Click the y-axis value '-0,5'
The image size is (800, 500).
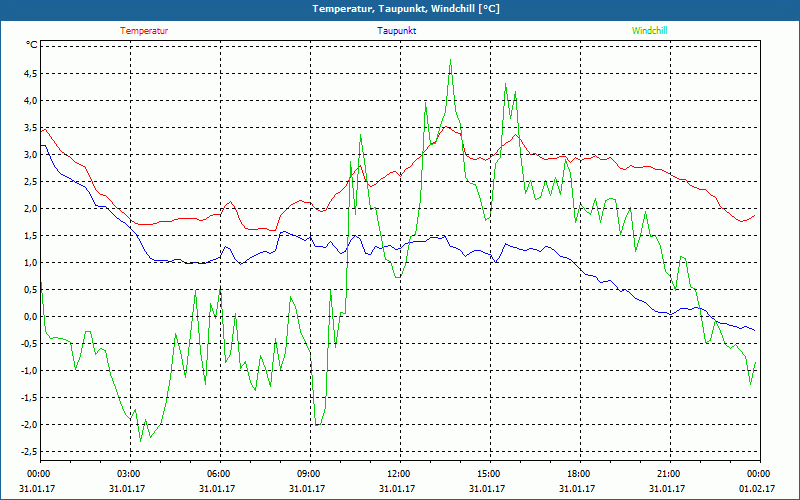click(x=29, y=344)
